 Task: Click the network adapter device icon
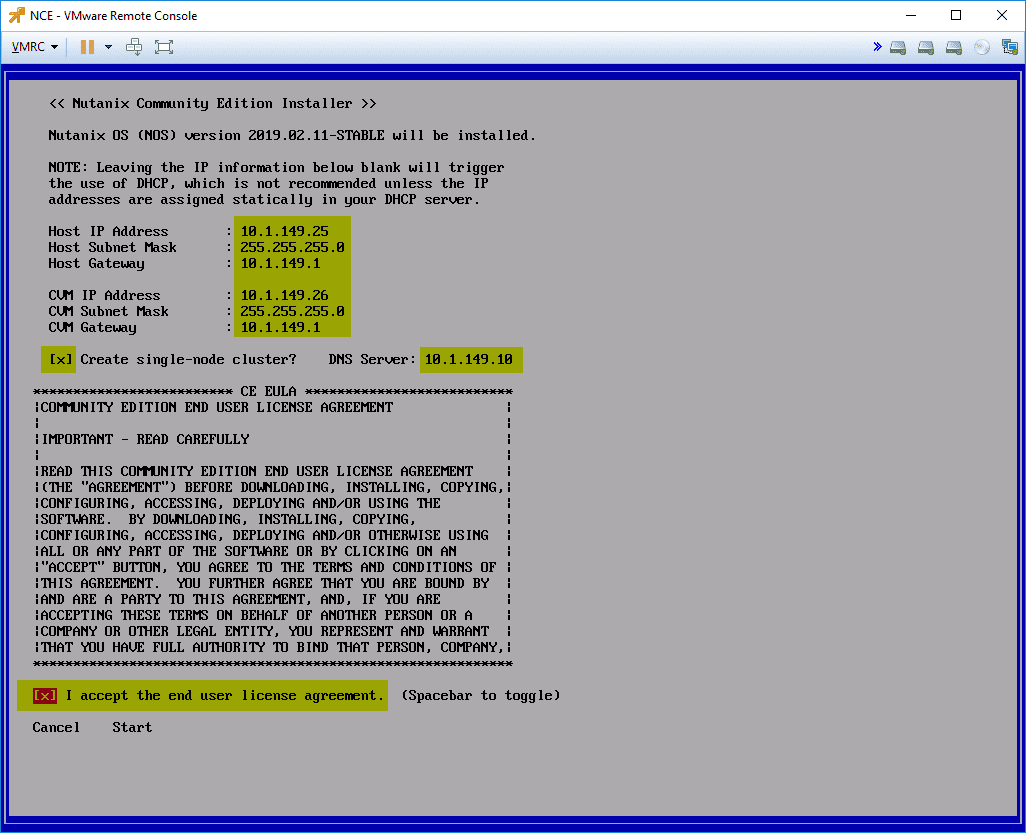coord(1010,47)
